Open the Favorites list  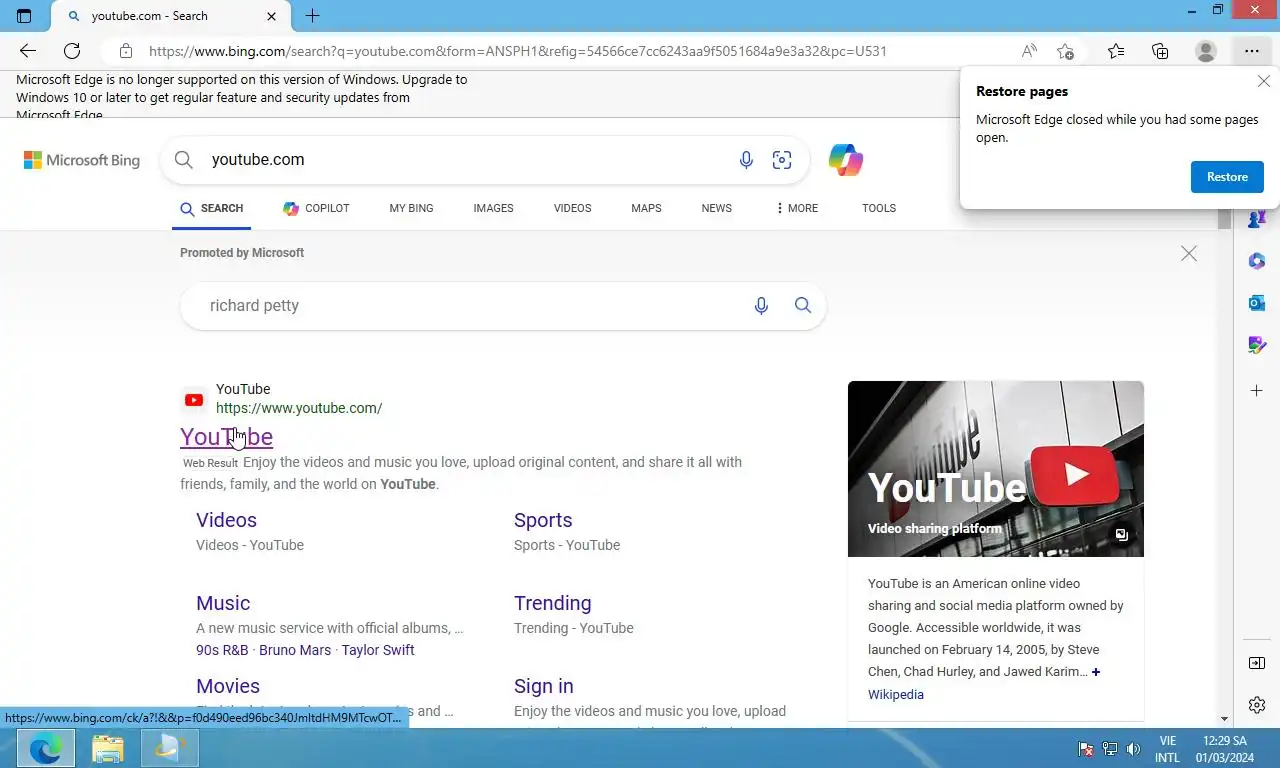1116,51
